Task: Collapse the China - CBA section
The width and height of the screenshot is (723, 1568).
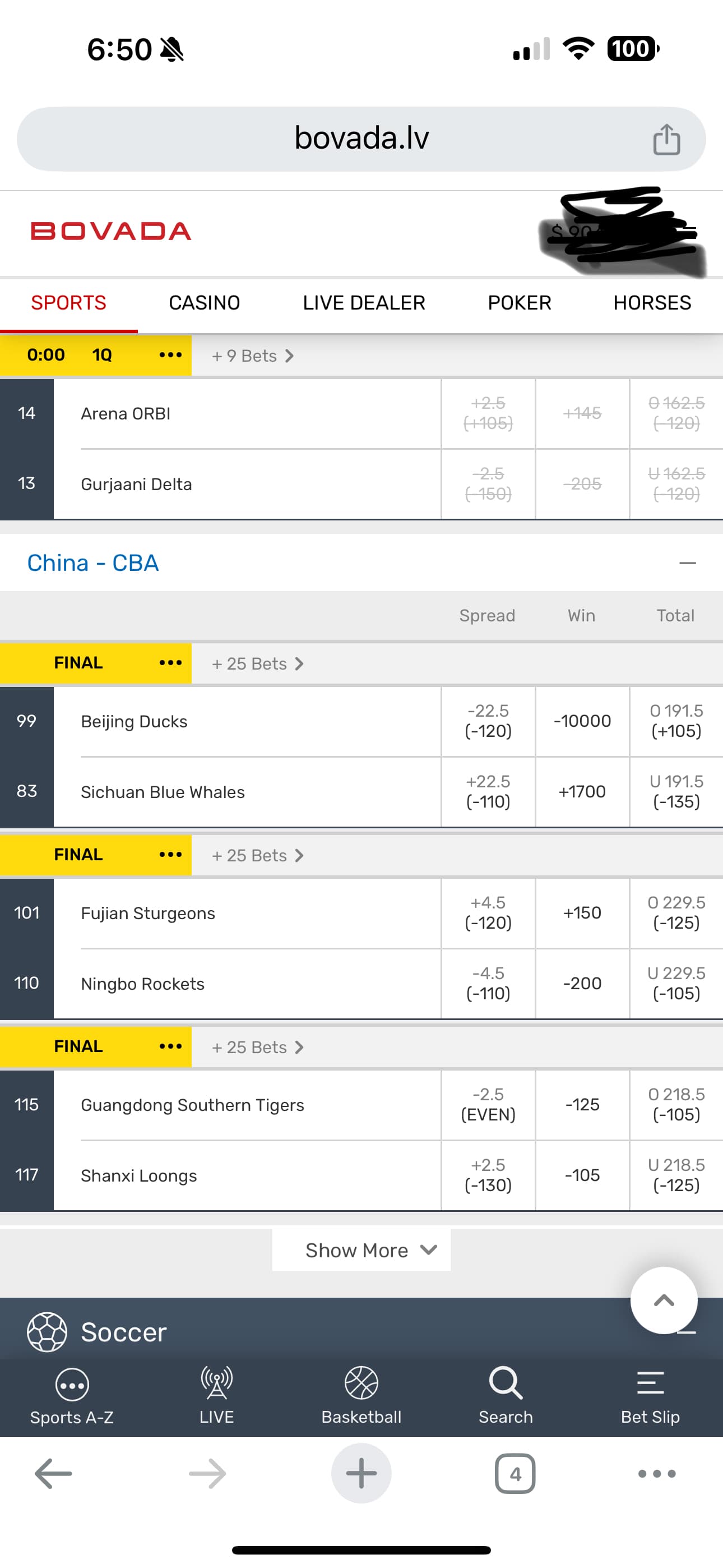Action: [687, 563]
